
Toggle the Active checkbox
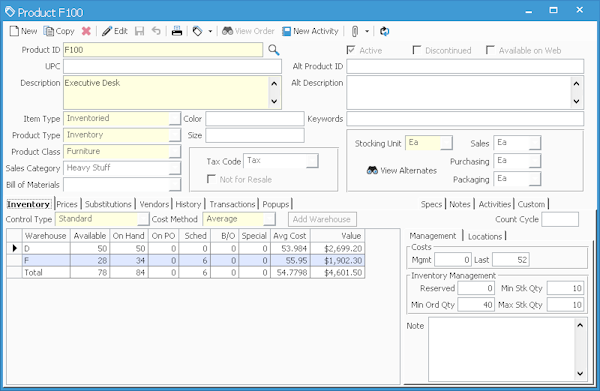click(351, 50)
